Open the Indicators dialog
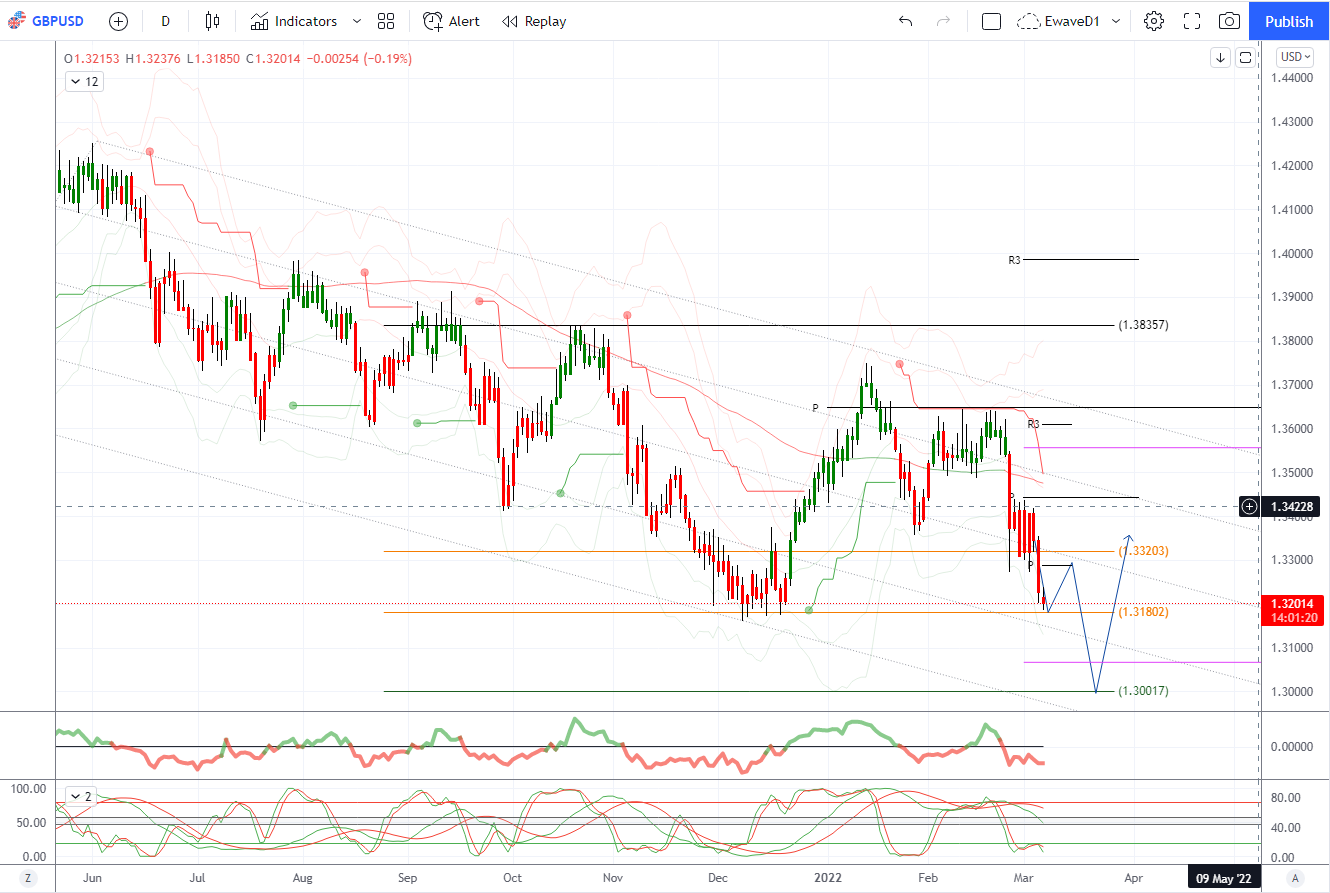 293,21
